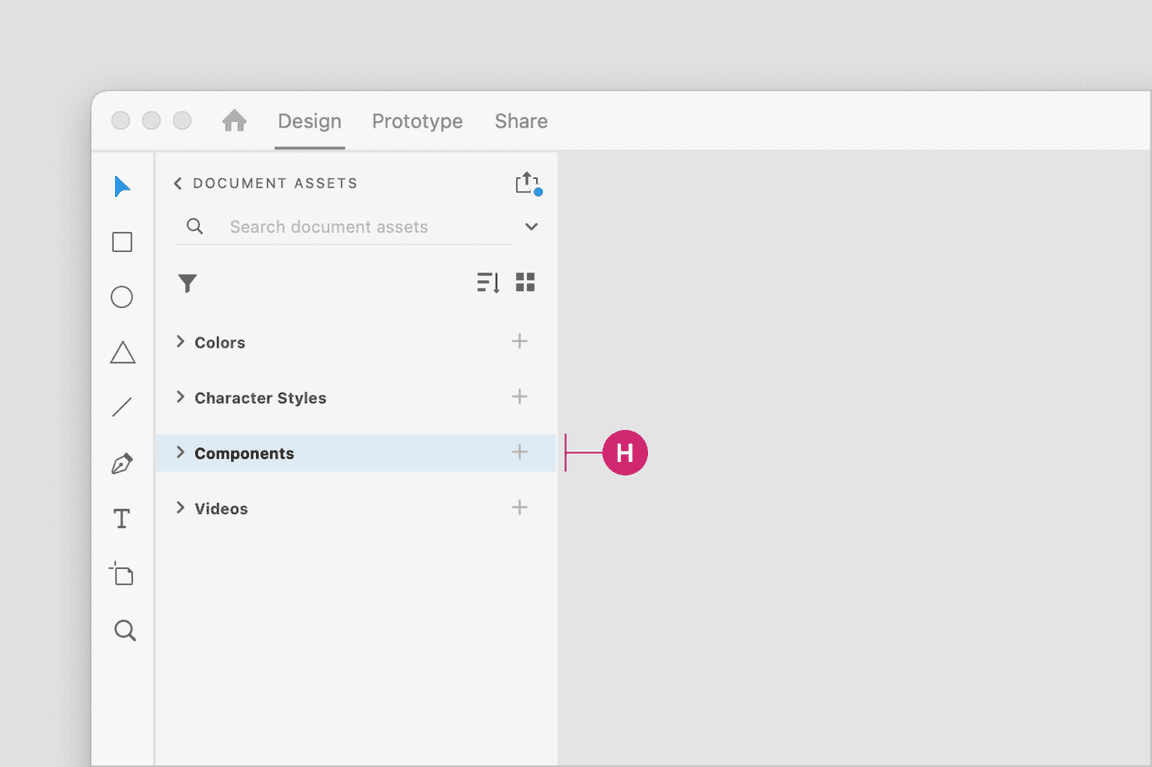Switch to the Share tab
The width and height of the screenshot is (1152, 767).
(521, 121)
